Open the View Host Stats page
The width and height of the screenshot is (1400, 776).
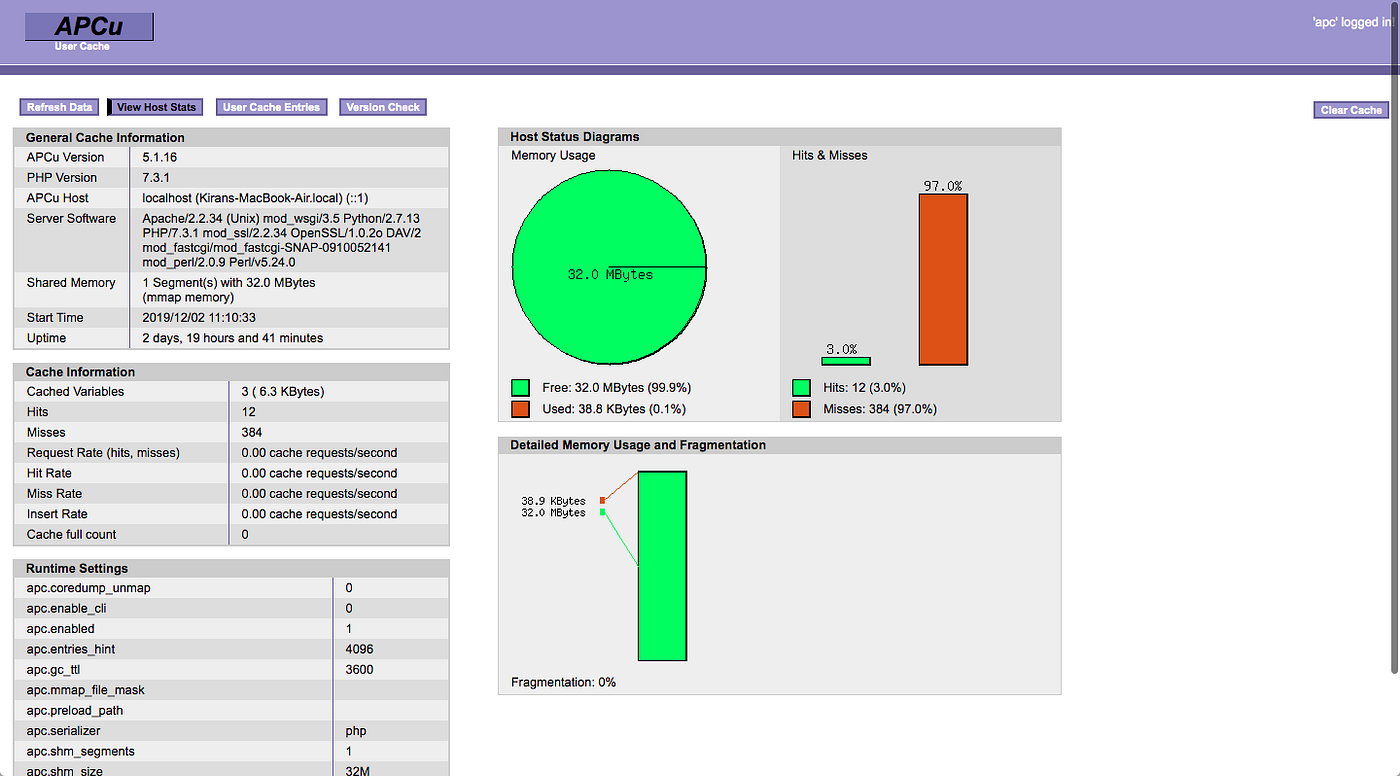[155, 107]
